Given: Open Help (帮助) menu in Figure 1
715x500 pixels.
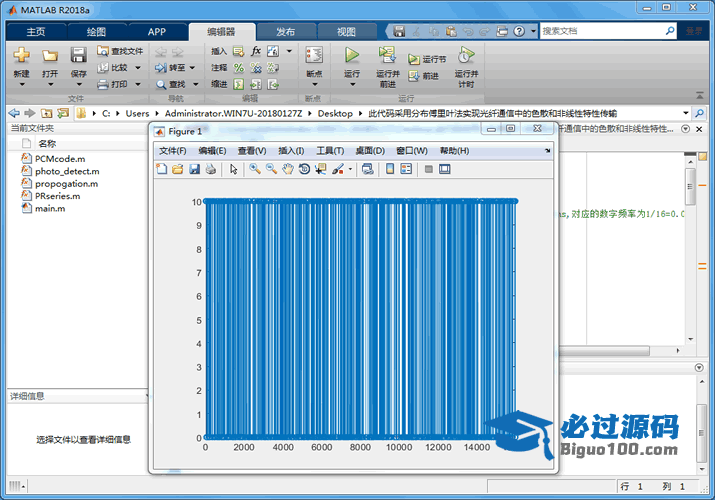Looking at the screenshot, I should pyautogui.click(x=454, y=151).
